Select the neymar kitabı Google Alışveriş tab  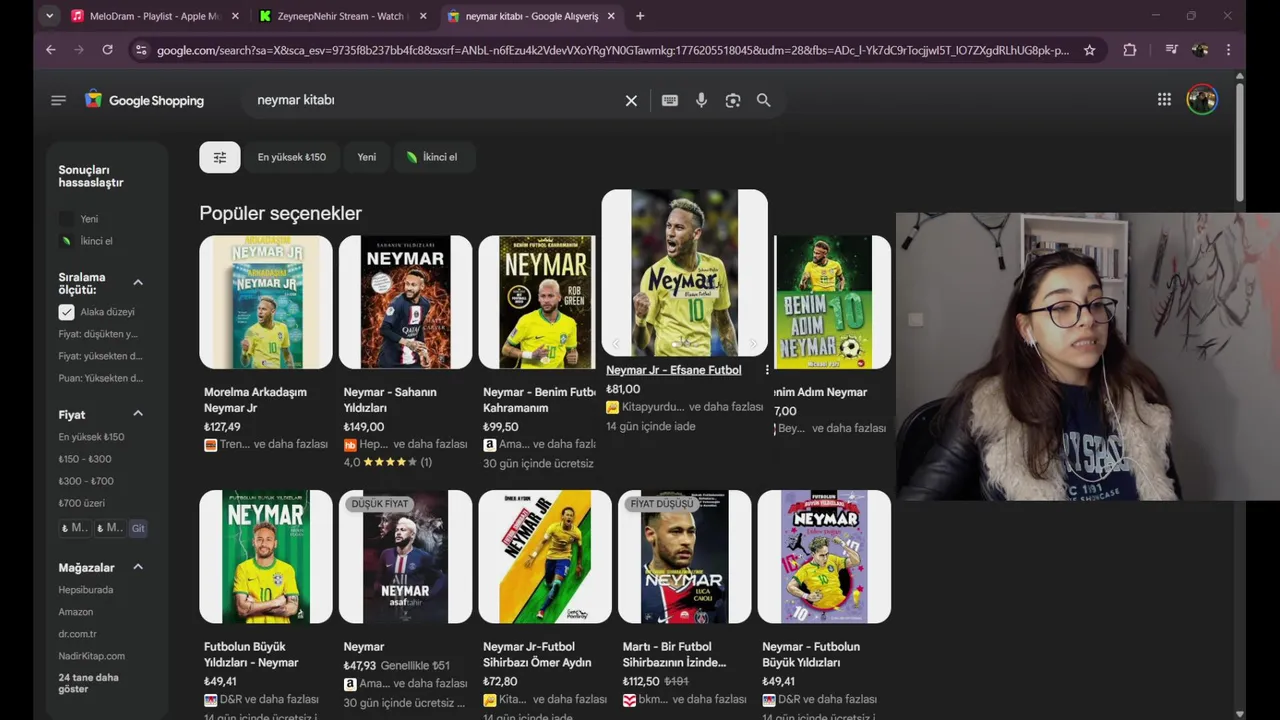[x=531, y=16]
